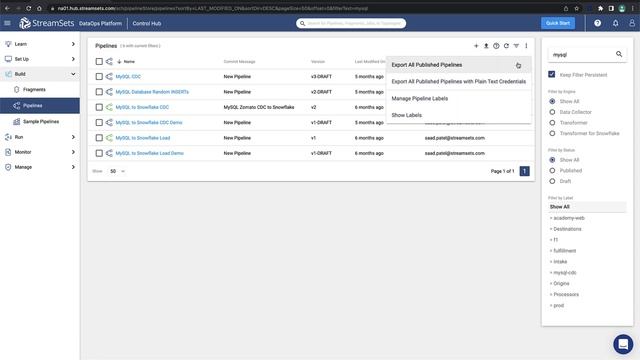
Task: Check the MySQL Database Random INSERTs checkbox
Action: click(x=99, y=92)
